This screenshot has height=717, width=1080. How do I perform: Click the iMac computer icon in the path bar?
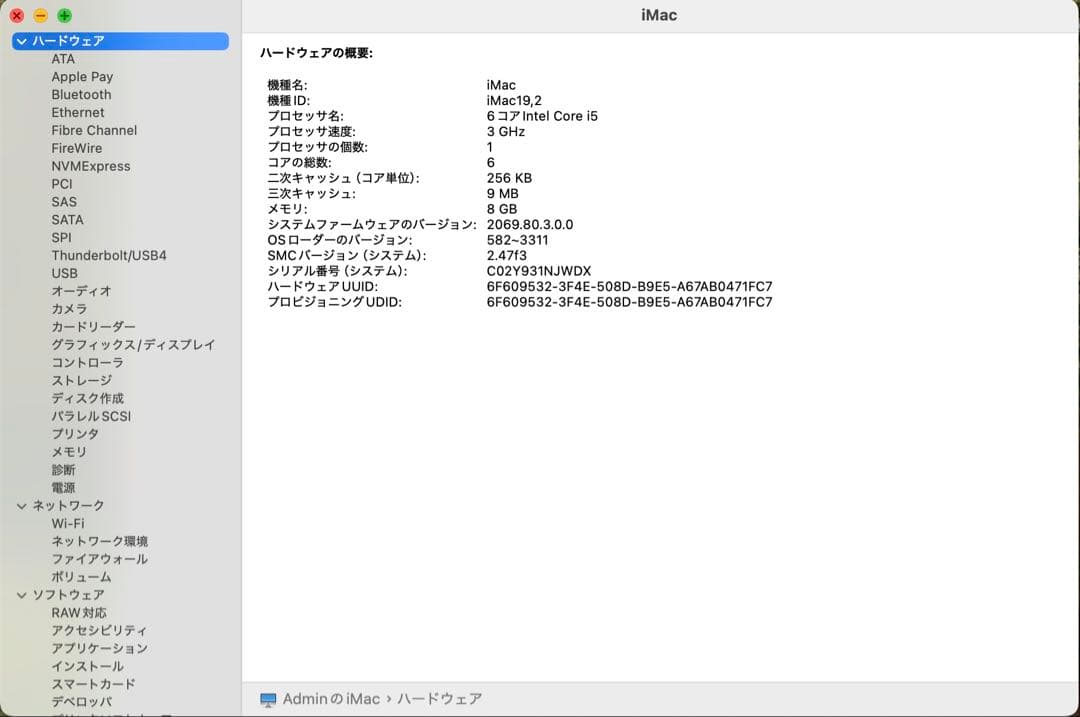(x=266, y=699)
